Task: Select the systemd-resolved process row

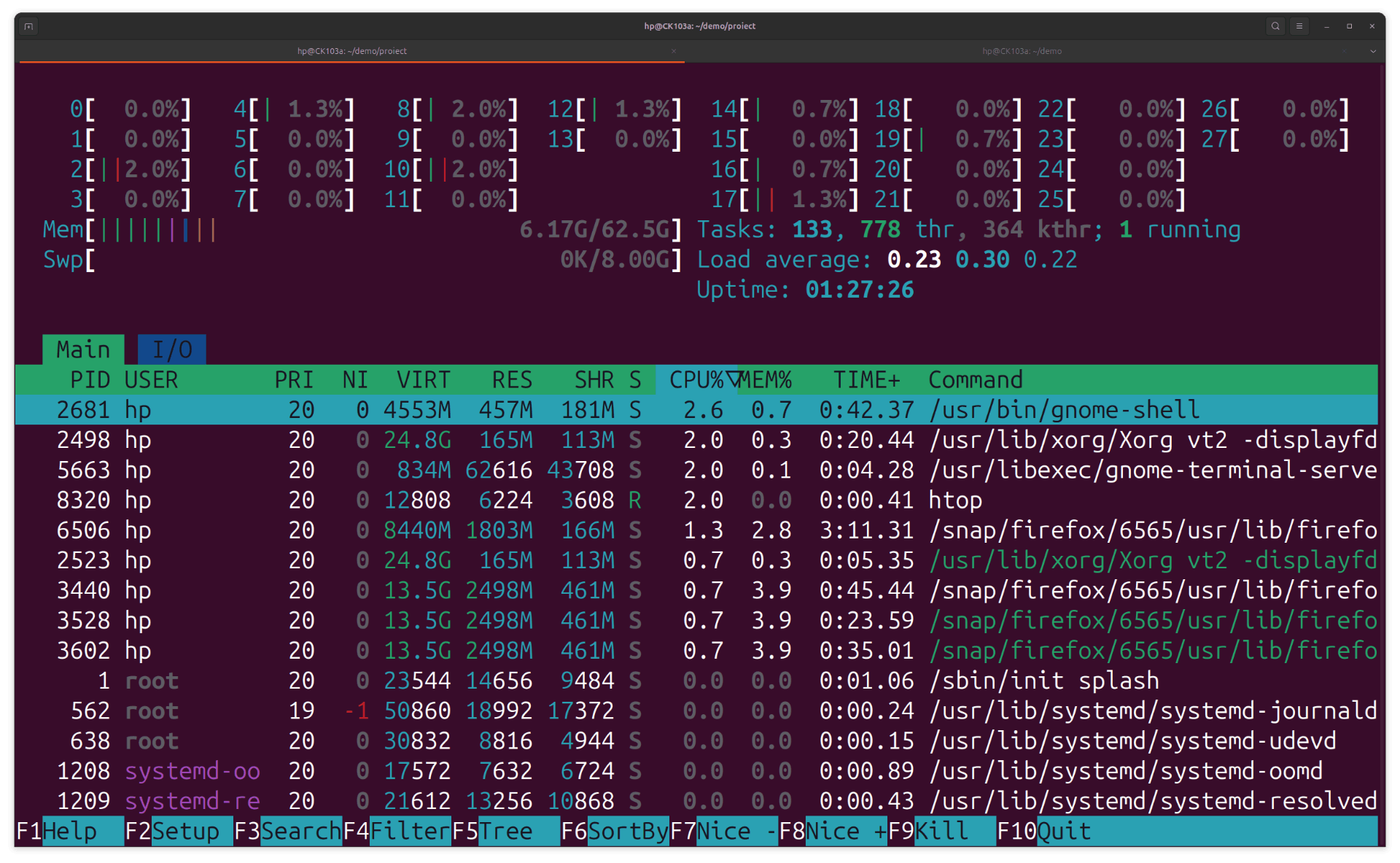Action: click(x=696, y=801)
